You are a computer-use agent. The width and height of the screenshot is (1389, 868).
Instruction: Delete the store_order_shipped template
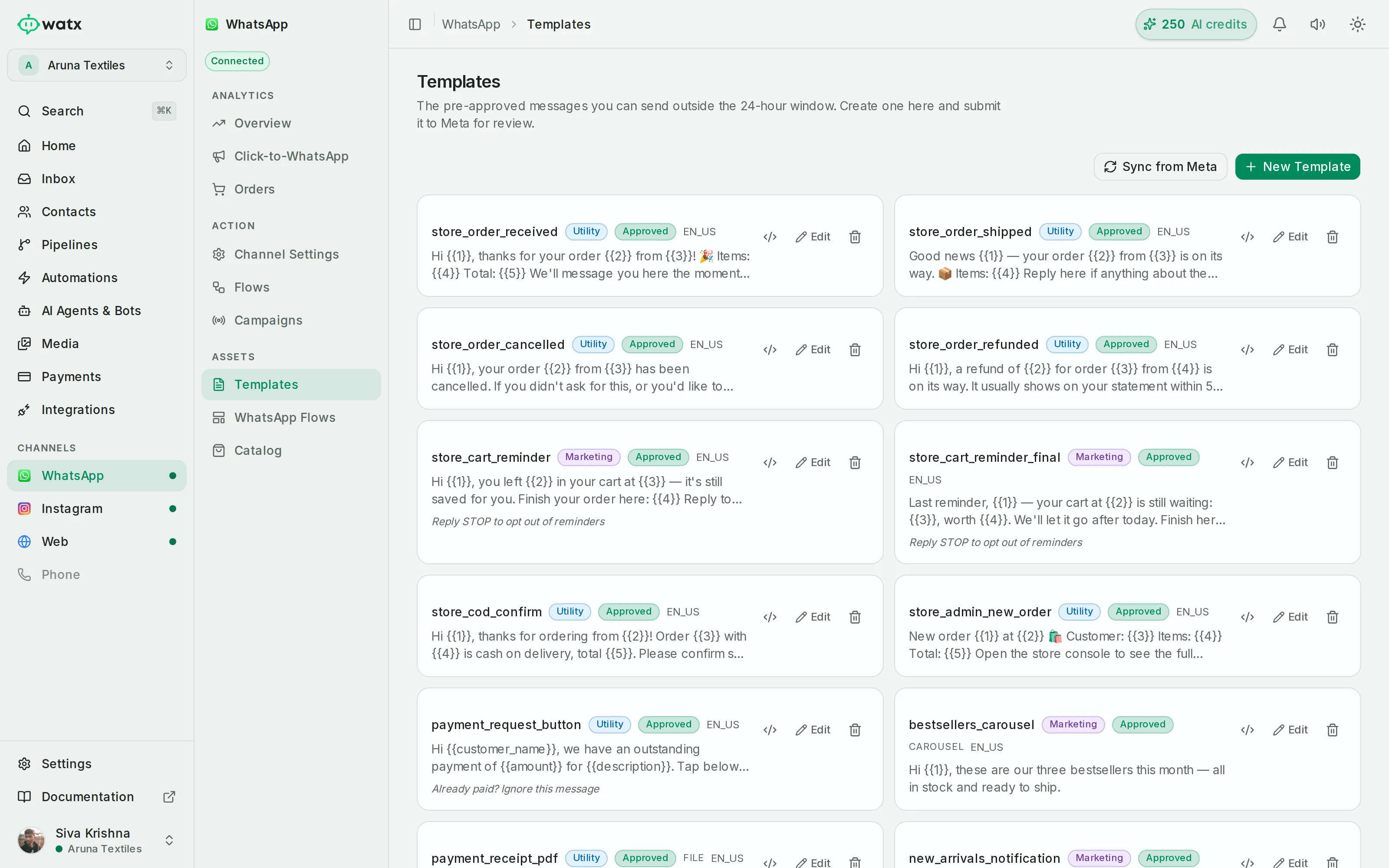[1332, 237]
